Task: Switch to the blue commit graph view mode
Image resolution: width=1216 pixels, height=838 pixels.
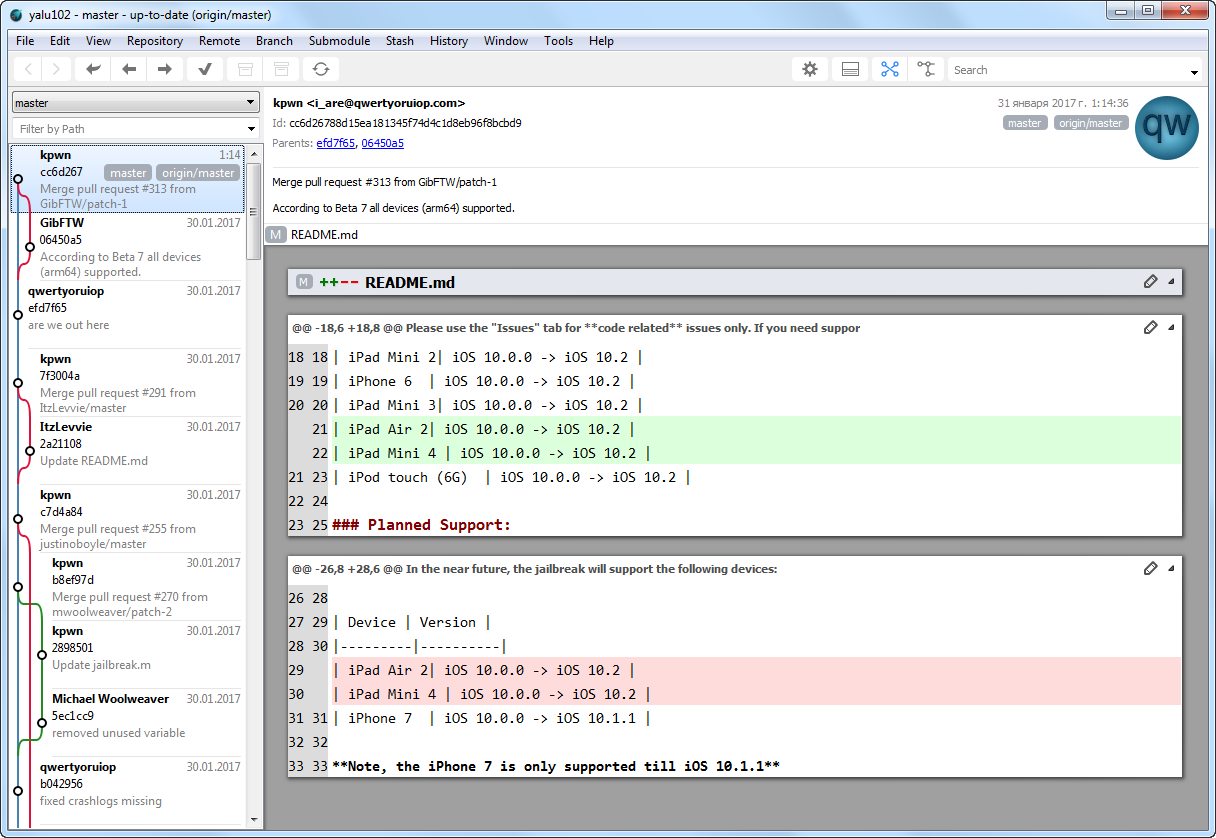Action: 889,69
